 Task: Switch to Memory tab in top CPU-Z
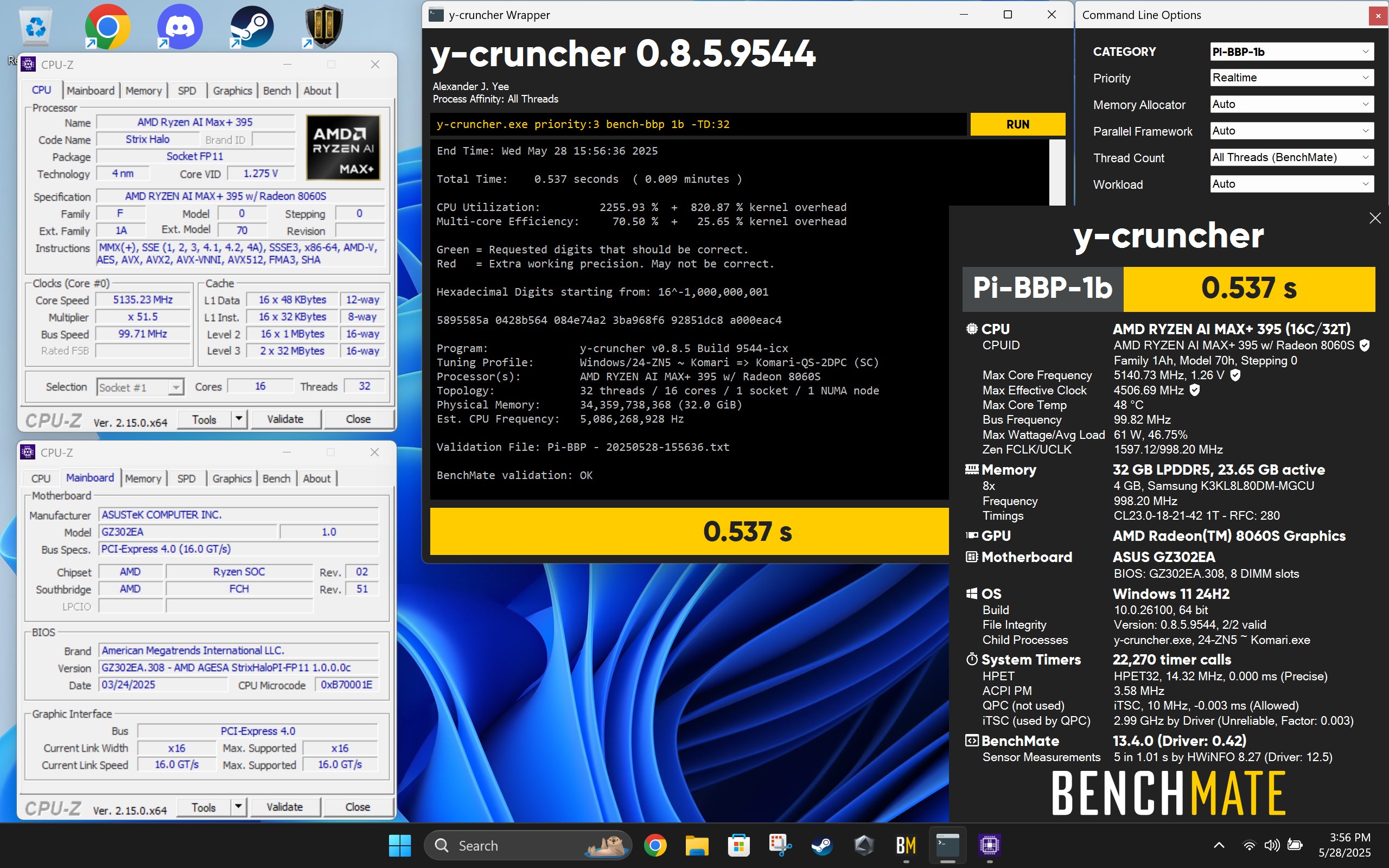click(x=143, y=91)
